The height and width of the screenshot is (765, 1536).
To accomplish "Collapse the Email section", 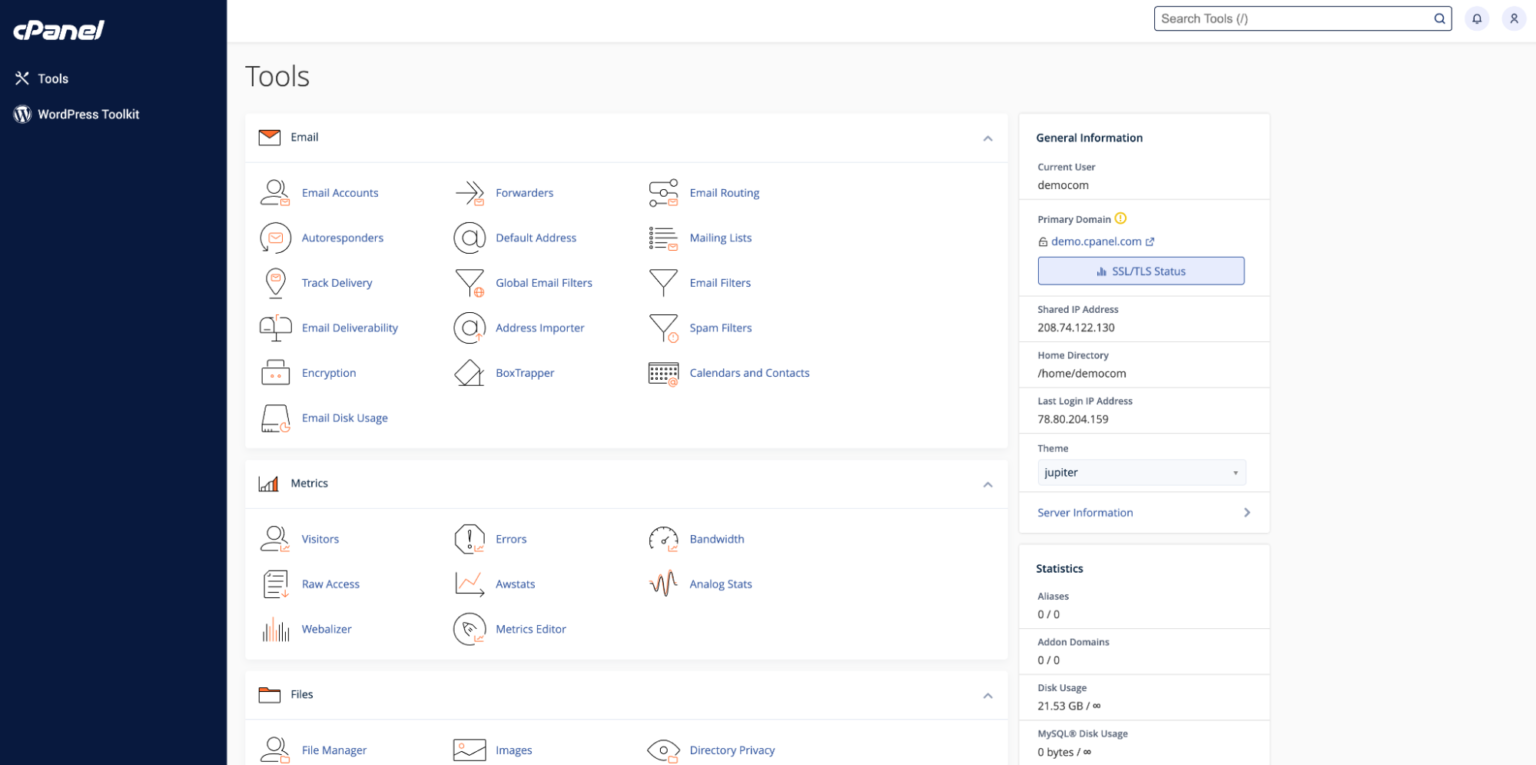I will (987, 138).
